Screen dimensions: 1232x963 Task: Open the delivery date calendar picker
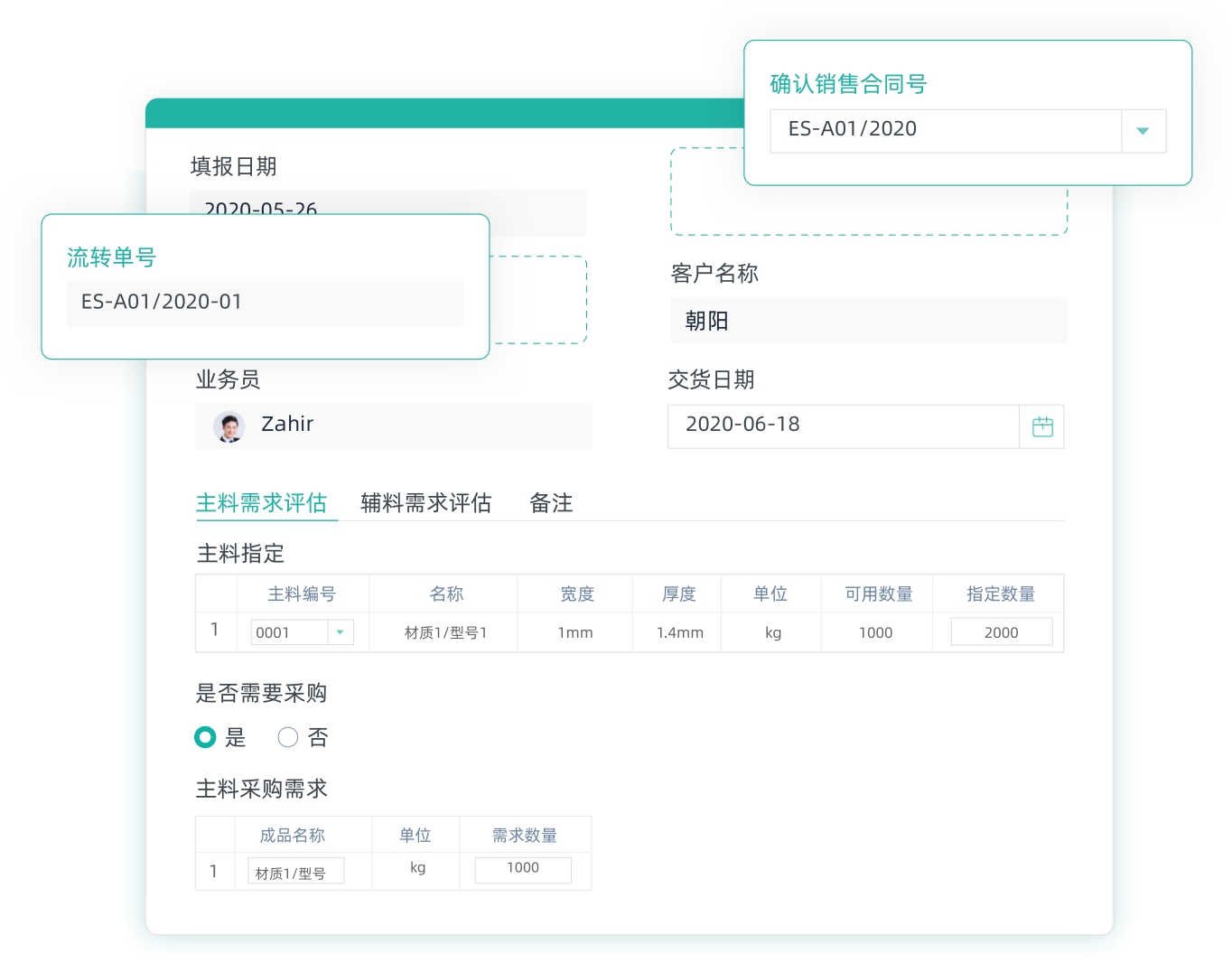pyautogui.click(x=1042, y=426)
